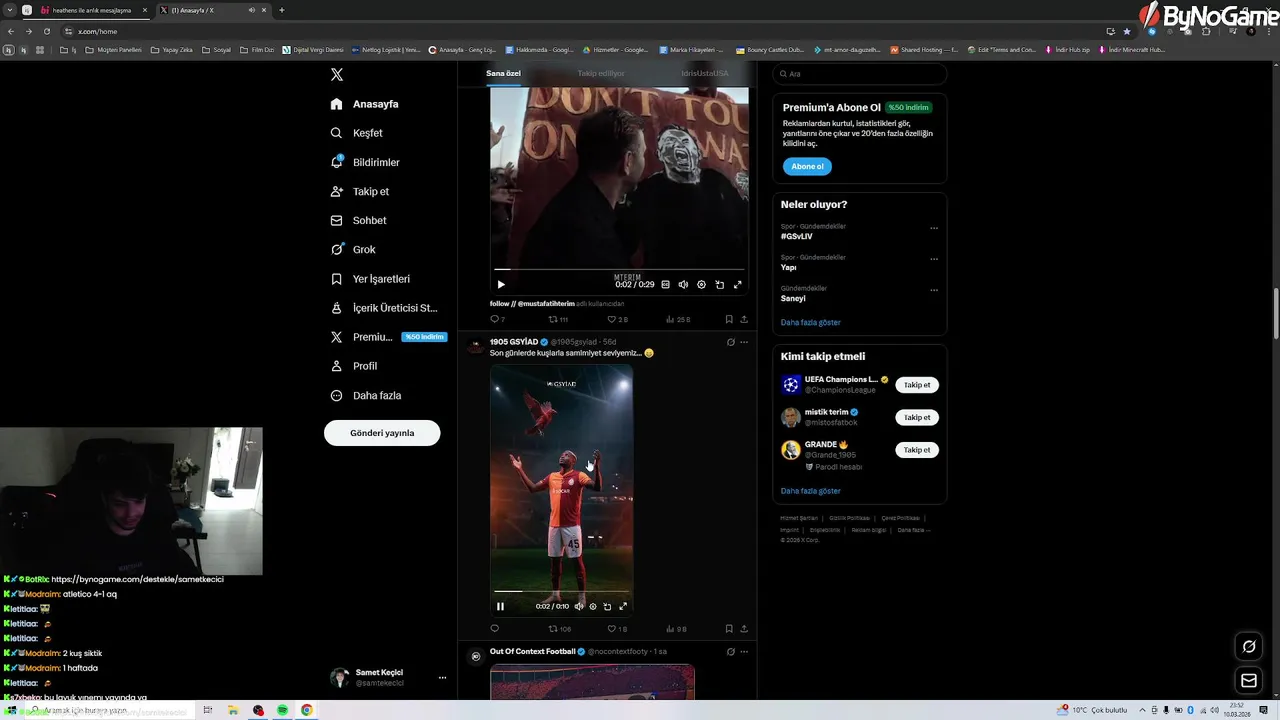
Task: Open 1905 GSYİAD profile avatar
Action: point(476,346)
